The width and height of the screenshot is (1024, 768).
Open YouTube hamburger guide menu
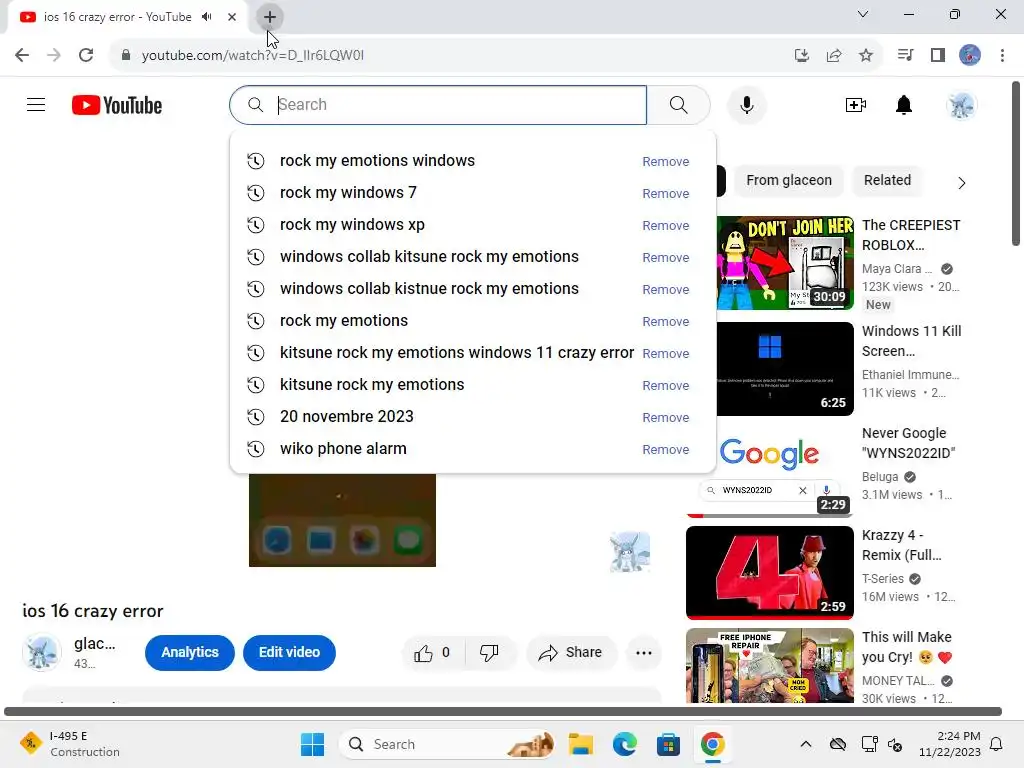[x=36, y=105]
